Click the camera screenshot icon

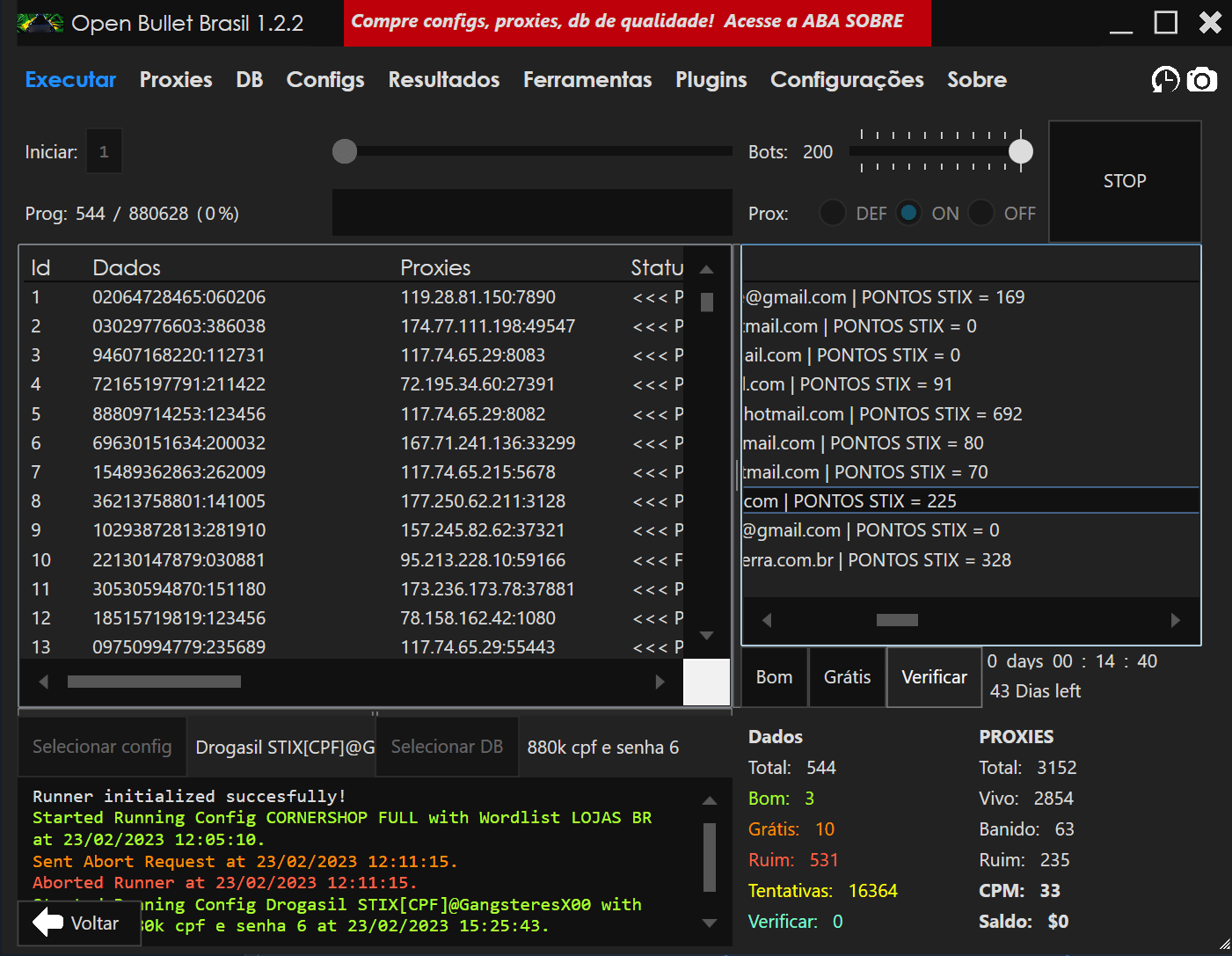pos(1202,80)
